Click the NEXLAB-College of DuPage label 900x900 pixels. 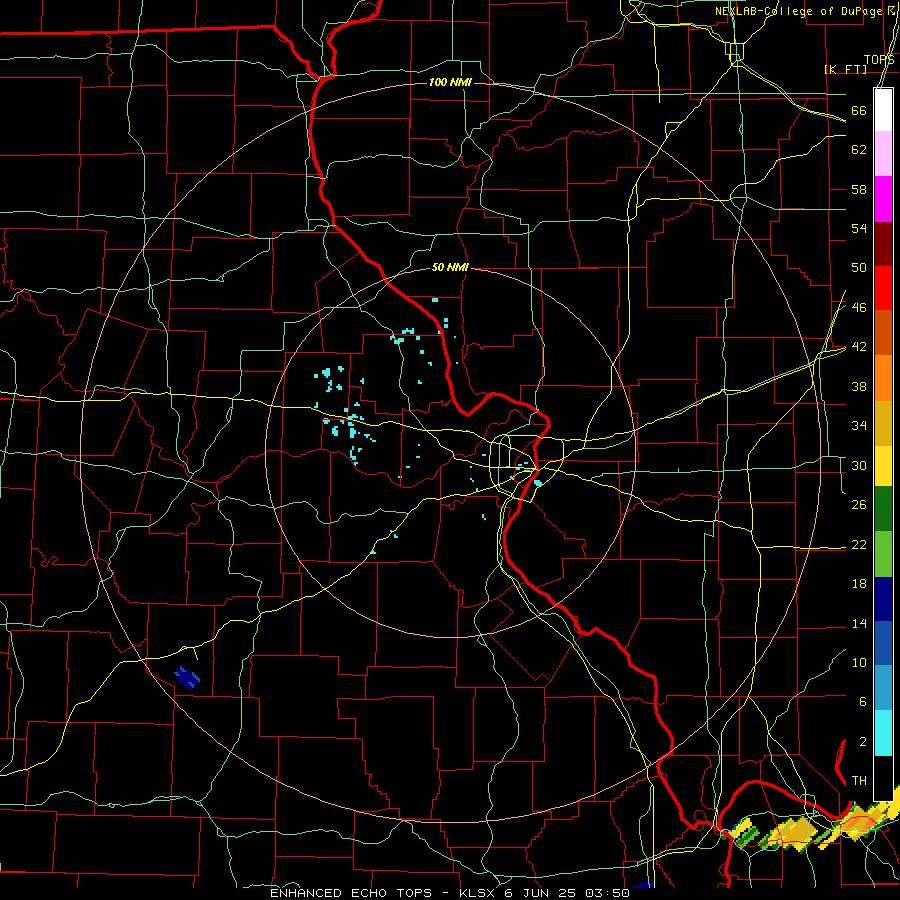[798, 11]
